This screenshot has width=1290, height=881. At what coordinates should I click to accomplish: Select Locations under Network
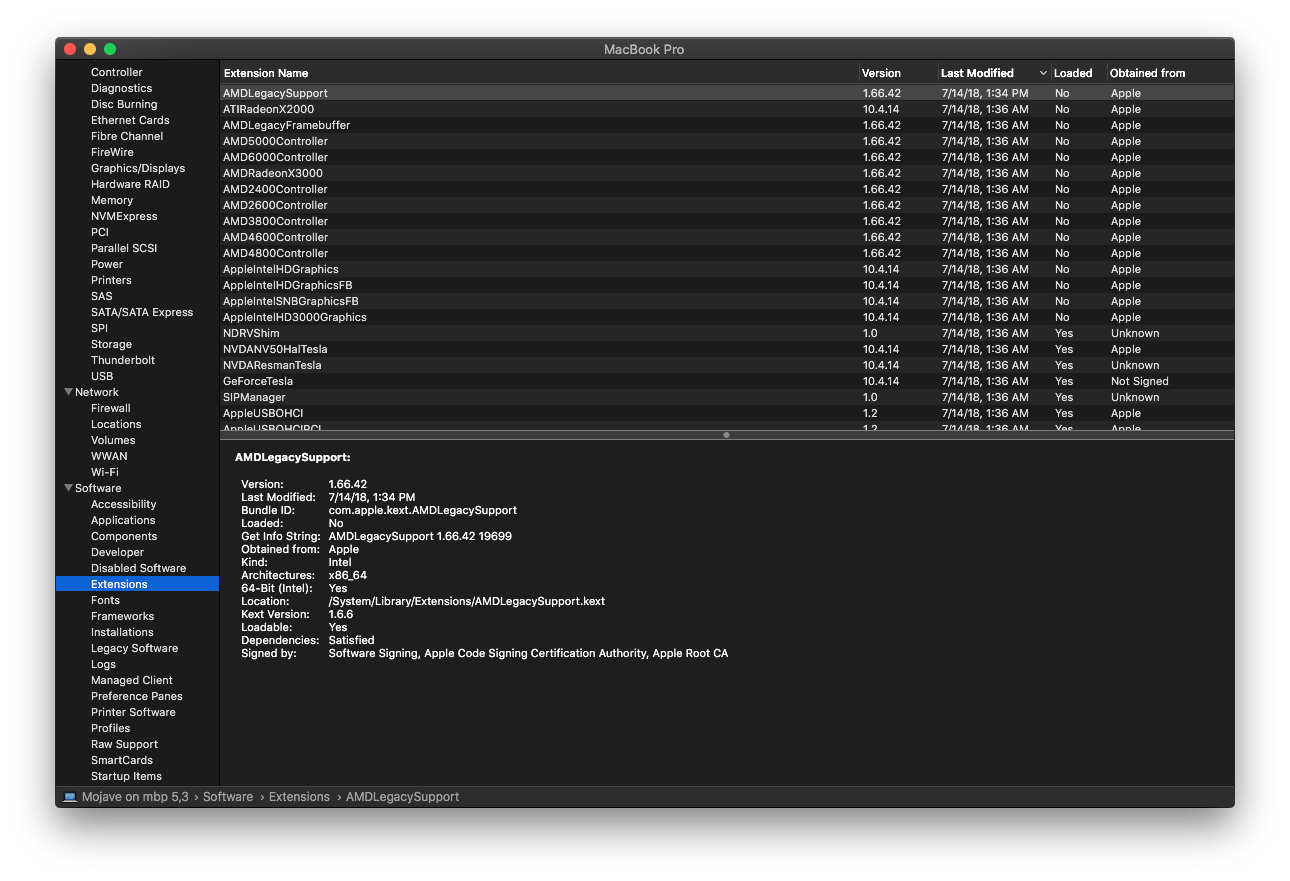coord(116,424)
